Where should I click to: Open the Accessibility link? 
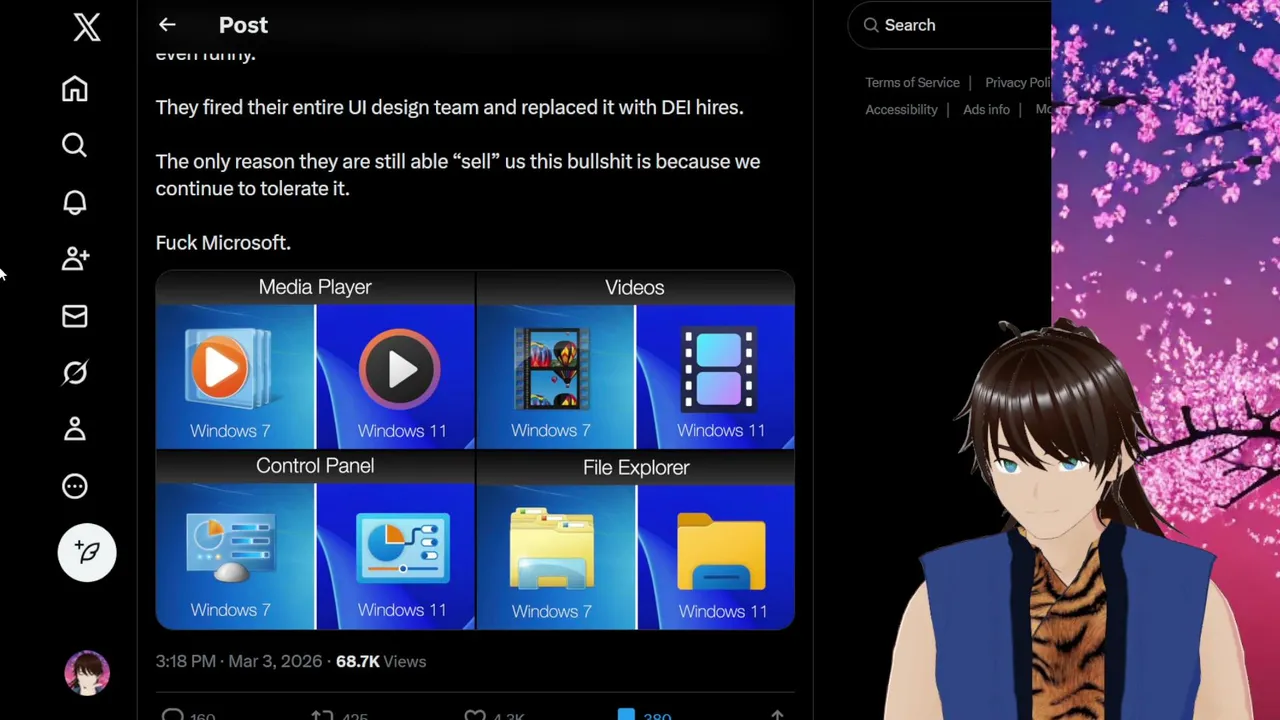click(901, 110)
